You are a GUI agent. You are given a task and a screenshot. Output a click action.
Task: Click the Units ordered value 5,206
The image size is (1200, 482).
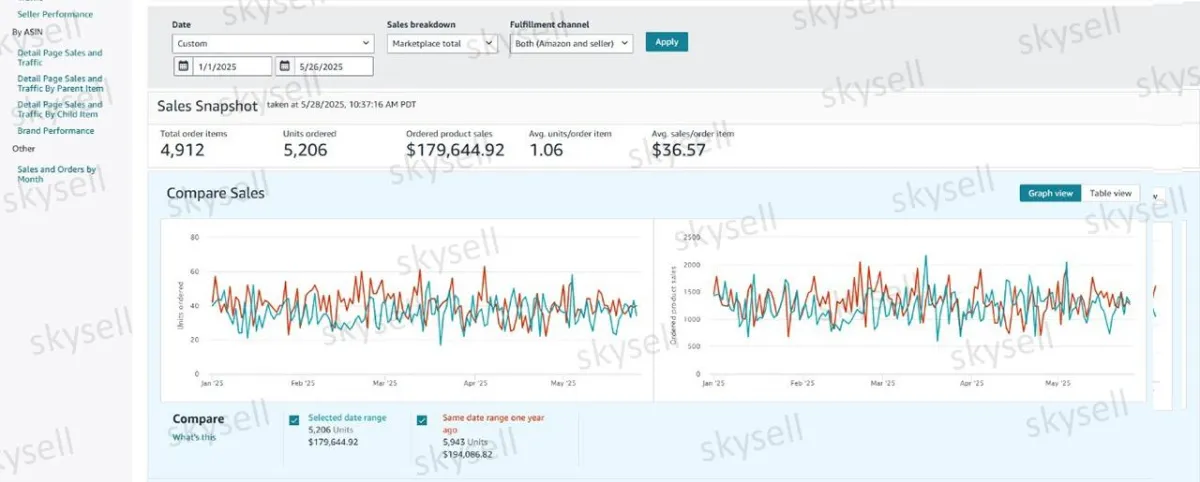point(305,151)
